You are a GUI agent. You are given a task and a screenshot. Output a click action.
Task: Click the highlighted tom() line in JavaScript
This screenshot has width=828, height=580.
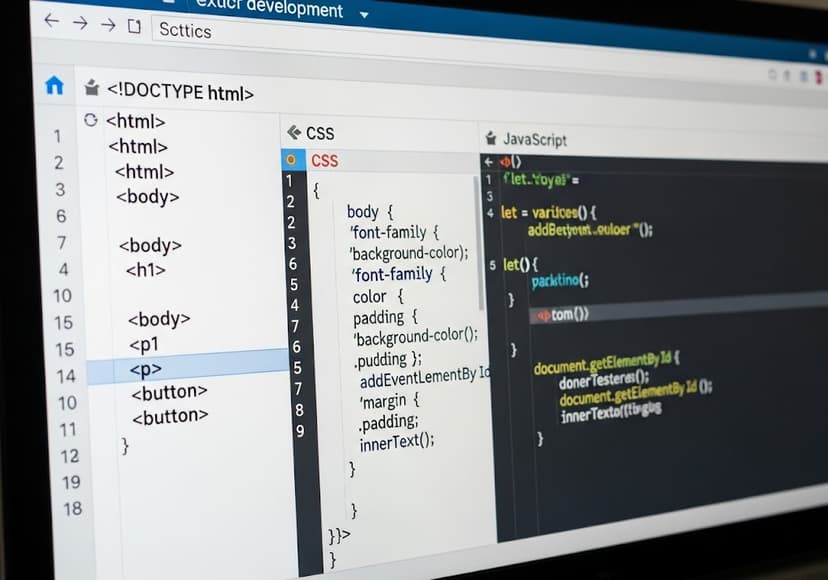point(564,314)
